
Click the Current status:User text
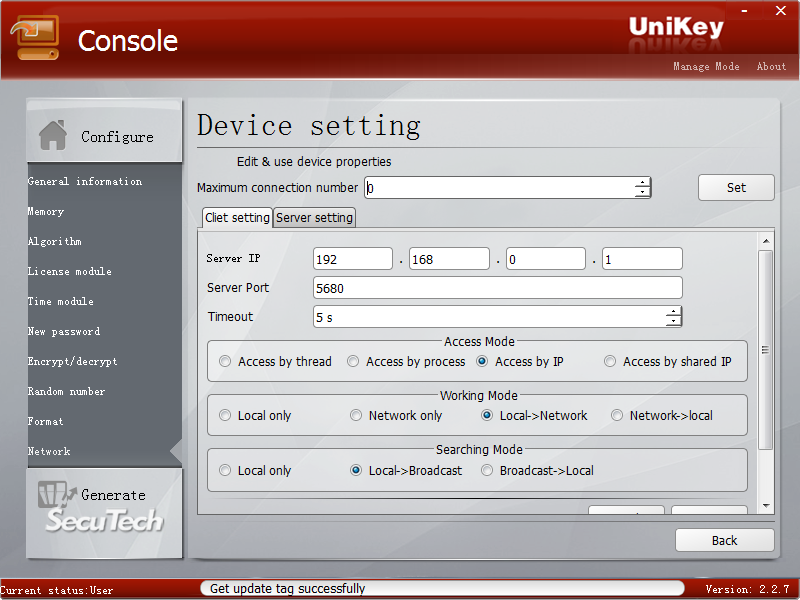pyautogui.click(x=57, y=590)
